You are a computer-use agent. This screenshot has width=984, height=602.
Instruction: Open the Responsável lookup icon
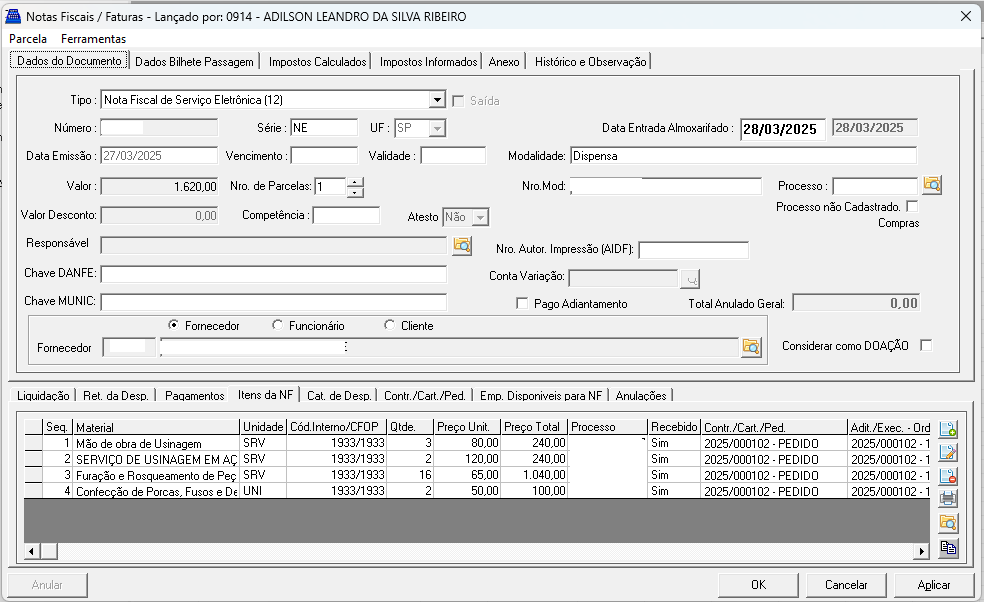[x=462, y=245]
